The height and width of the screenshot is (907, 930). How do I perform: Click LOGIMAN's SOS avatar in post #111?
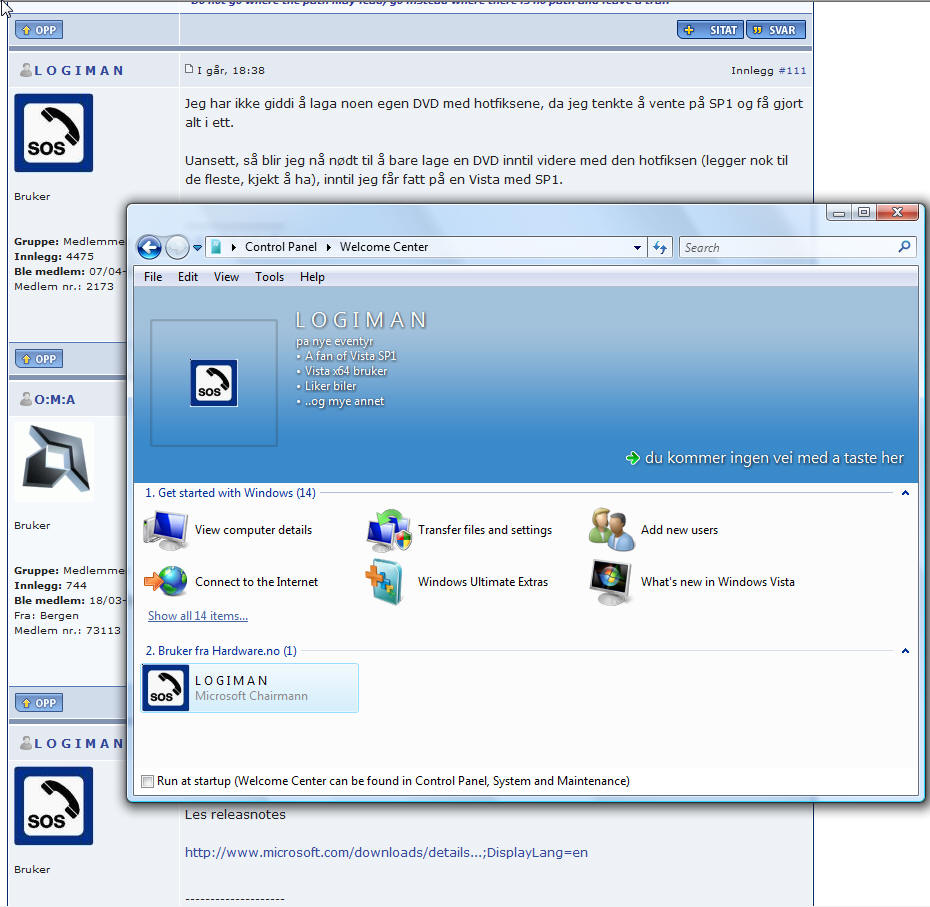point(53,133)
